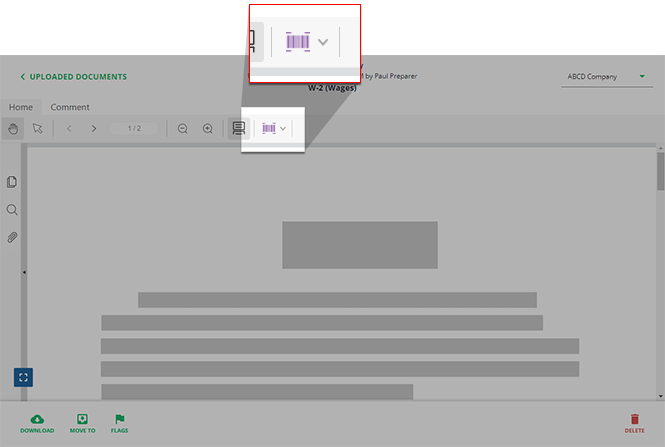
Task: Go to the next page
Action: point(94,129)
